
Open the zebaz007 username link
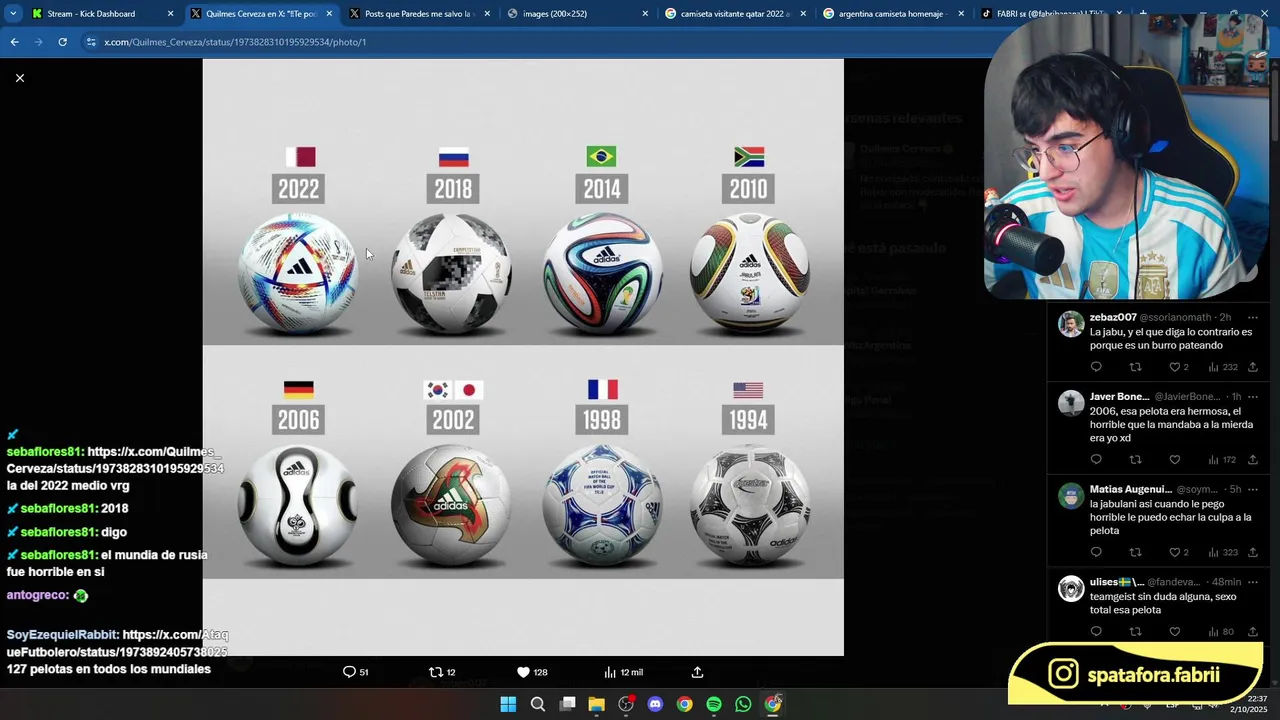[x=1113, y=318]
